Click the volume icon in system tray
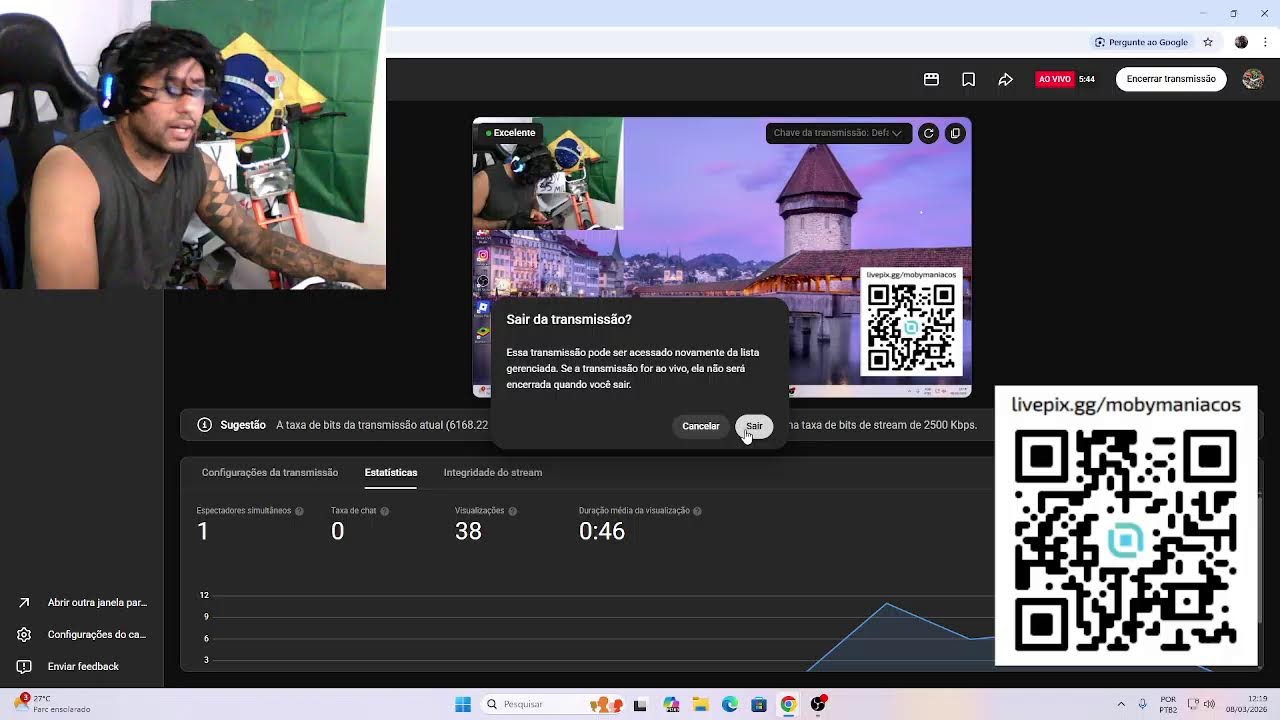 click(x=1210, y=704)
